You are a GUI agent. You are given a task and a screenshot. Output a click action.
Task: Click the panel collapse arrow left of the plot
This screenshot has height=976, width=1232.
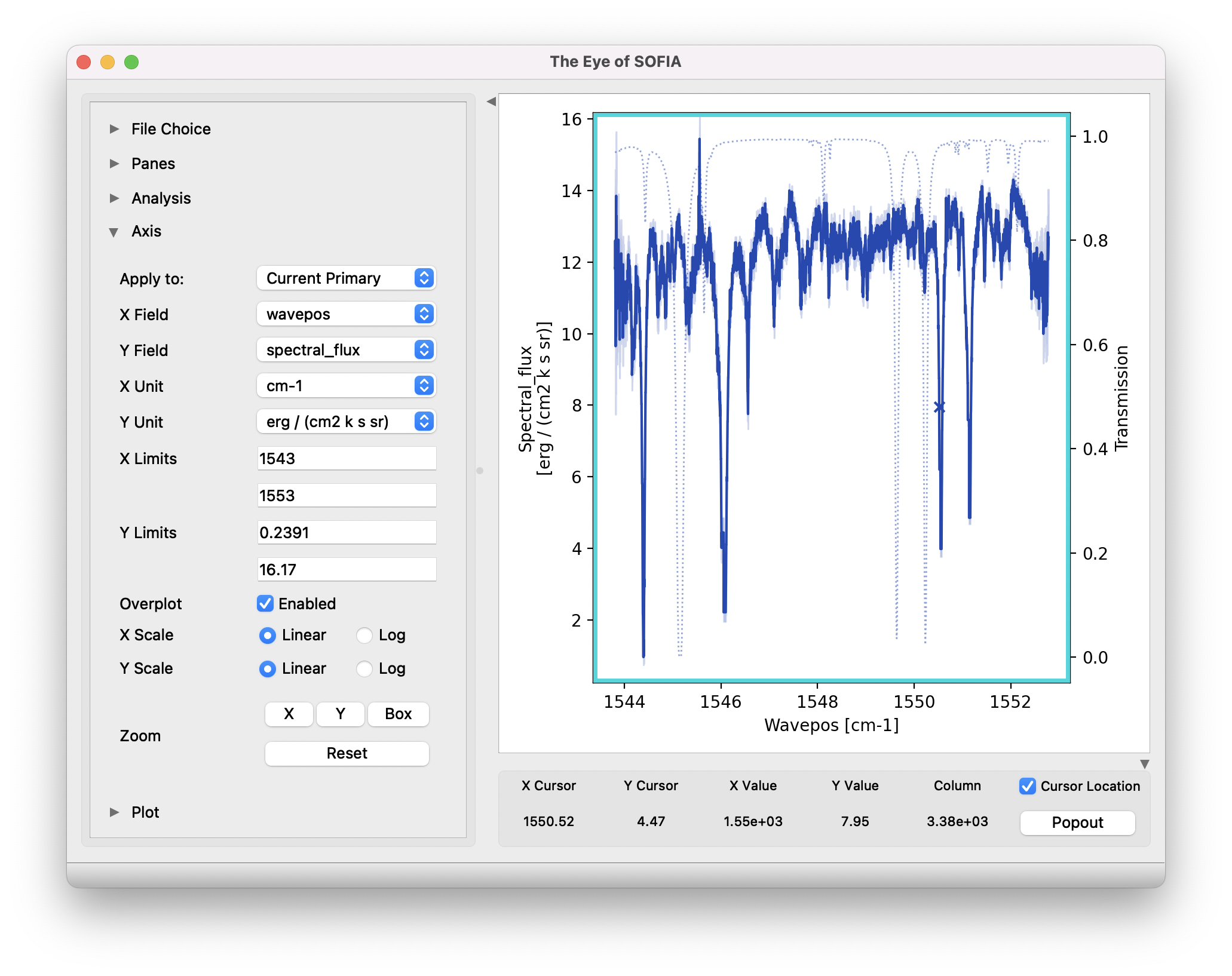pos(490,102)
